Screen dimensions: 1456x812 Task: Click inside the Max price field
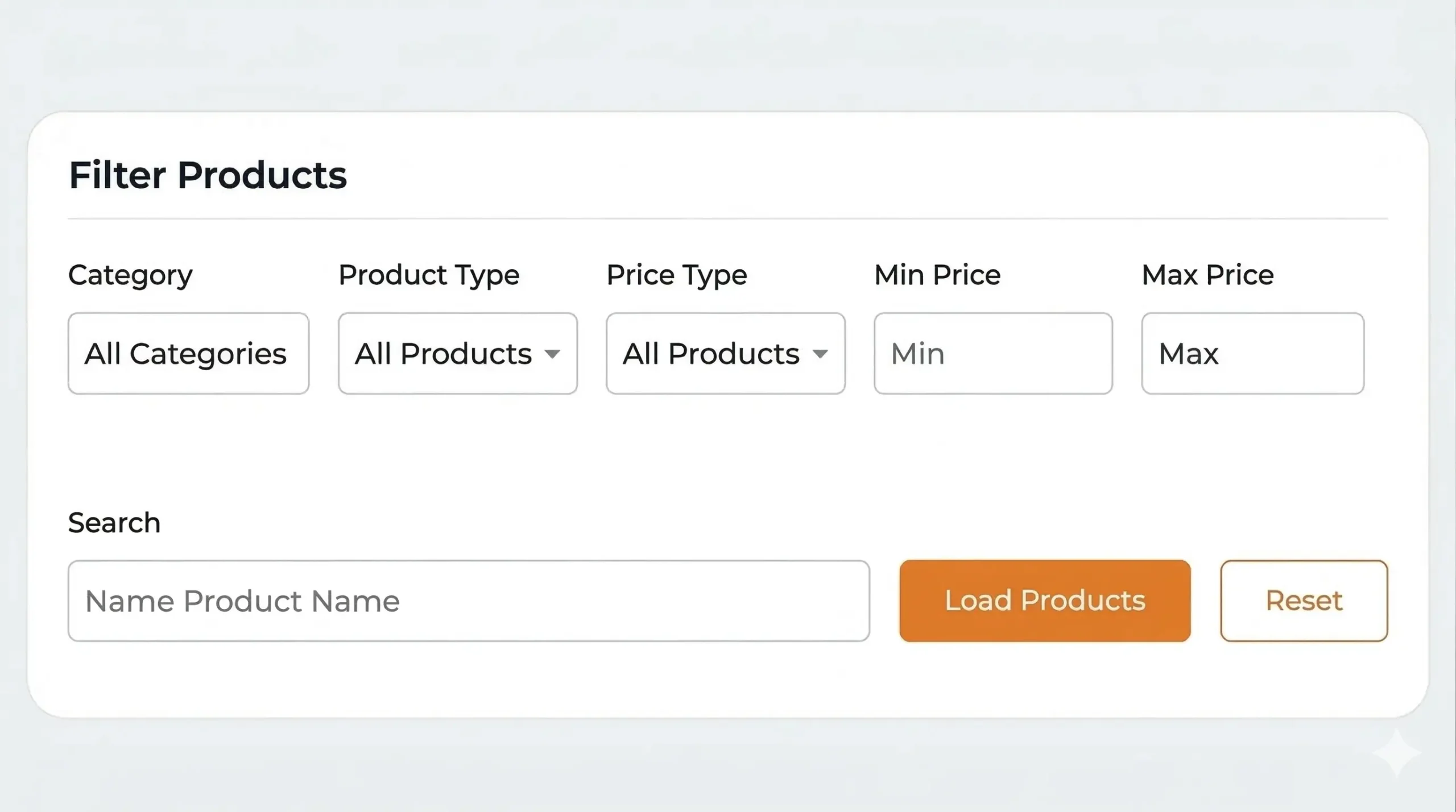point(1251,353)
